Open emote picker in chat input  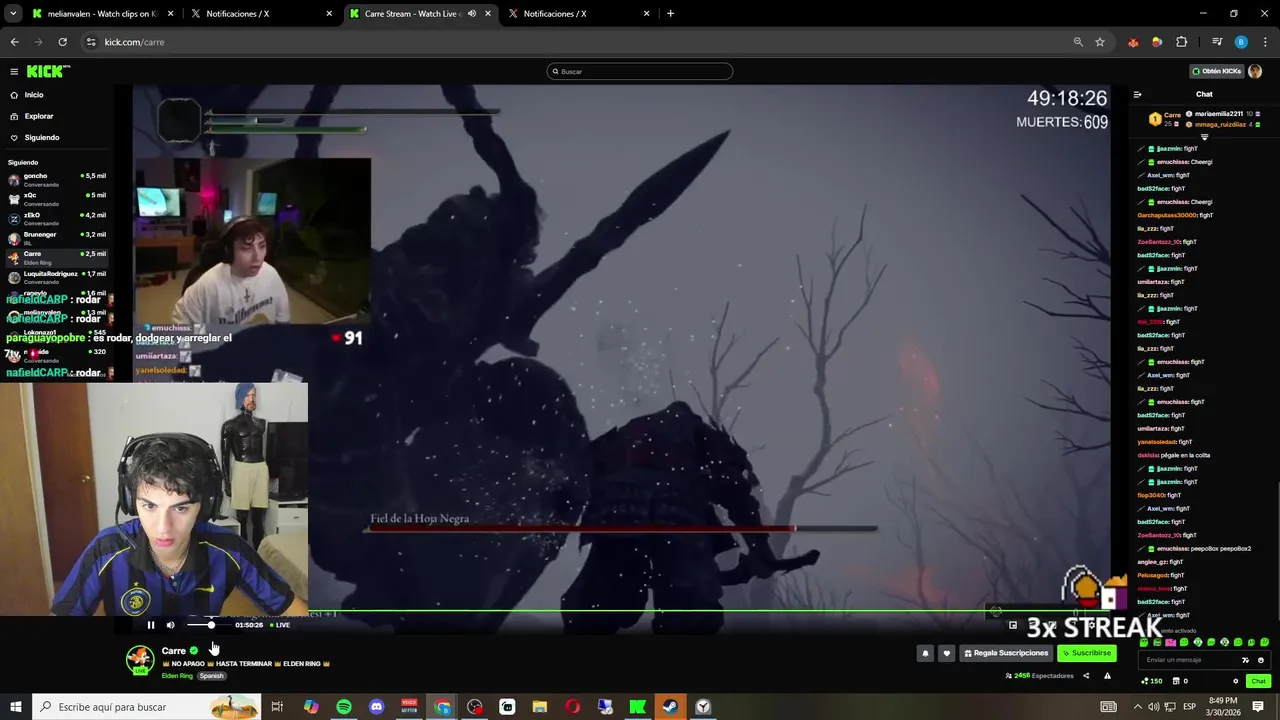point(1260,660)
